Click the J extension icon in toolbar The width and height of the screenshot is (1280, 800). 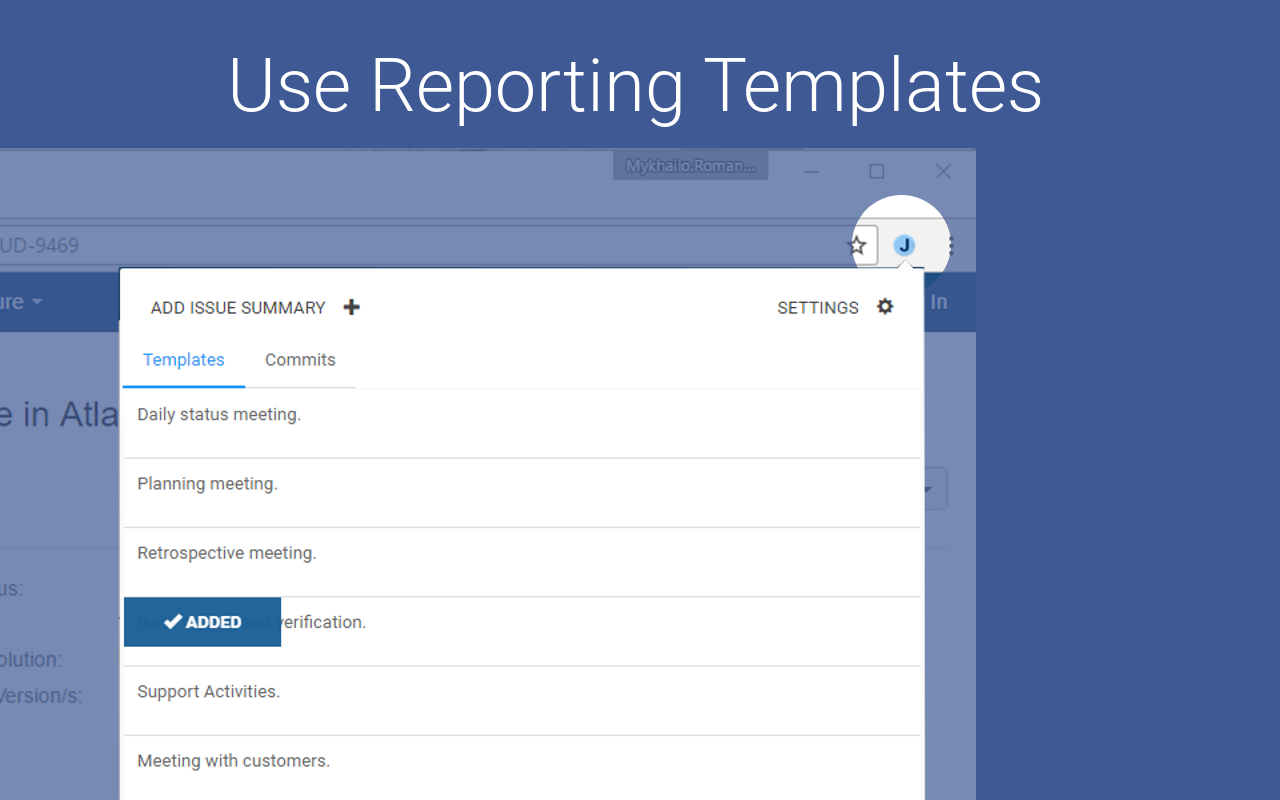[x=904, y=245]
